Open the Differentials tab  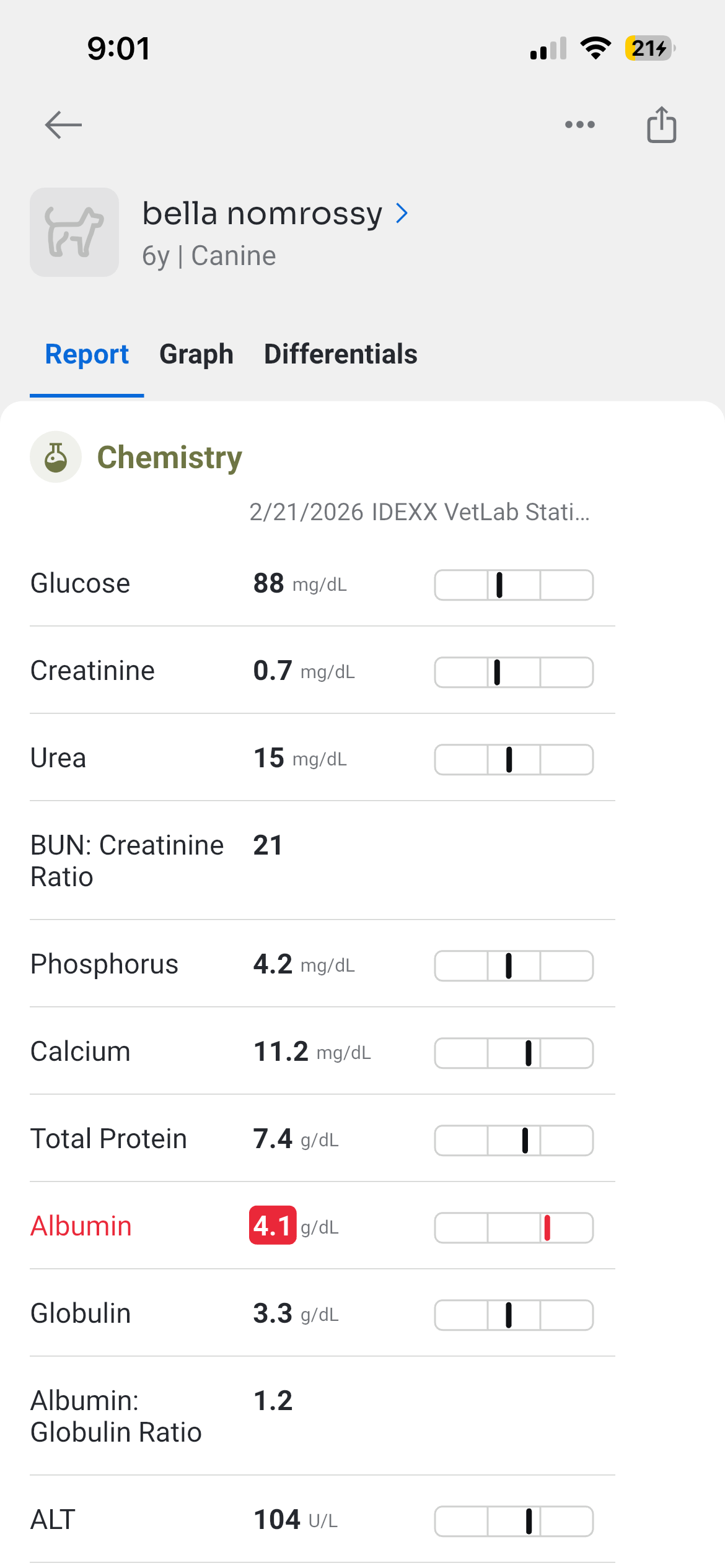point(341,354)
